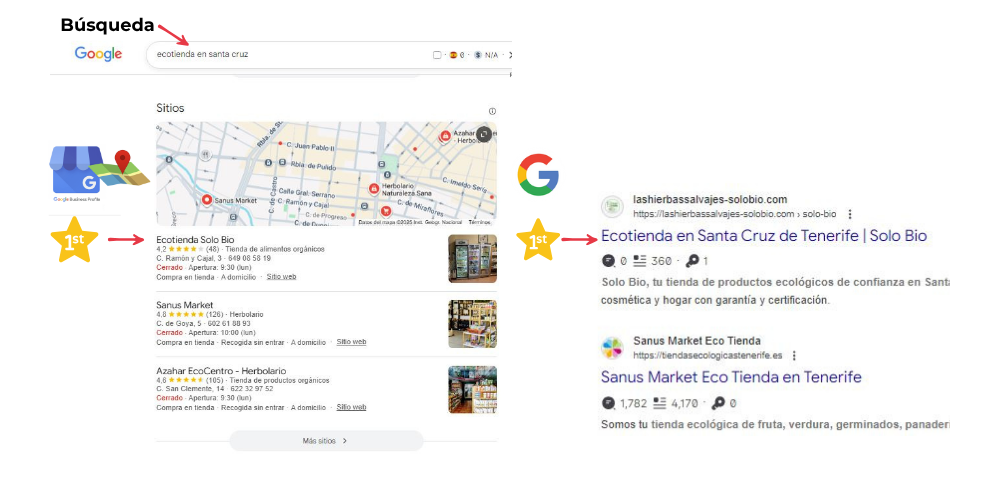Open the Ecotienda Solo Bio local listing
This screenshot has height=500, width=1000.
(x=195, y=240)
